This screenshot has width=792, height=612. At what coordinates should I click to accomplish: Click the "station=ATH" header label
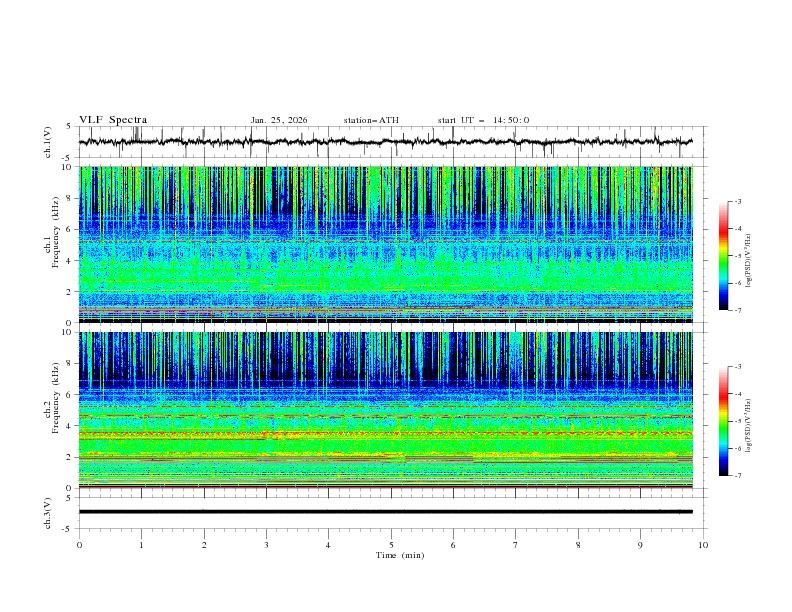tap(371, 120)
